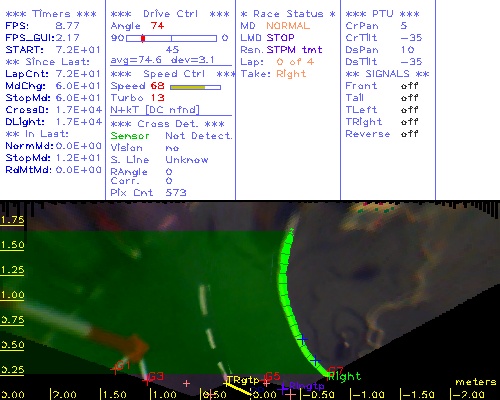Click the NORMAL mode value
Viewport: 500px width, 400px height.
(288, 26)
